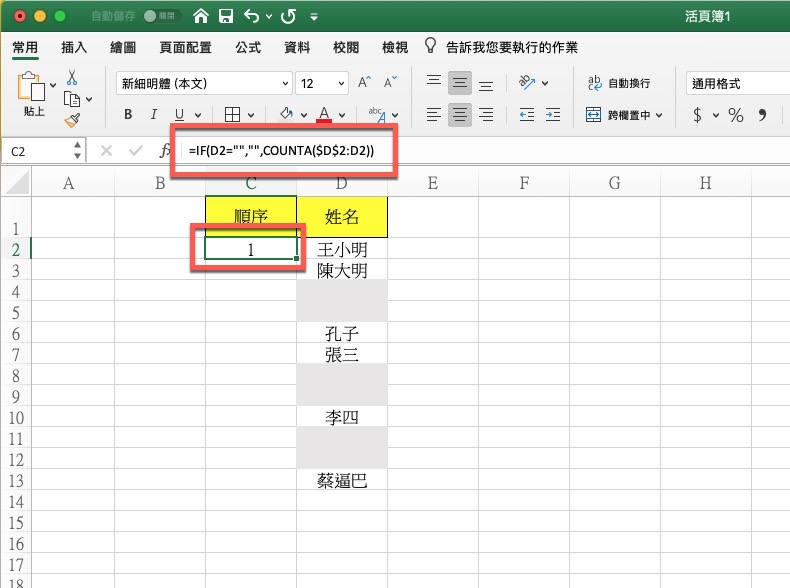Screen dimensions: 790x588
Task: Apply currency format dollar sign
Action: point(697,115)
